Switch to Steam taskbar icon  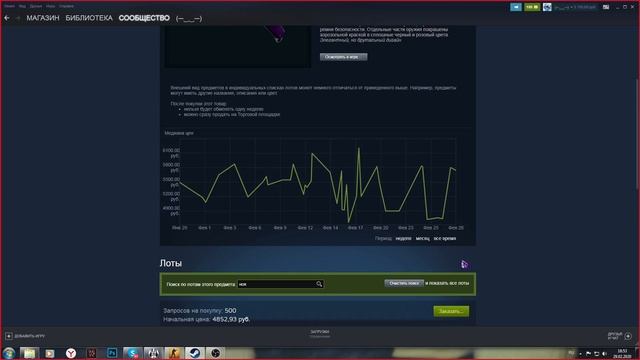(195, 353)
